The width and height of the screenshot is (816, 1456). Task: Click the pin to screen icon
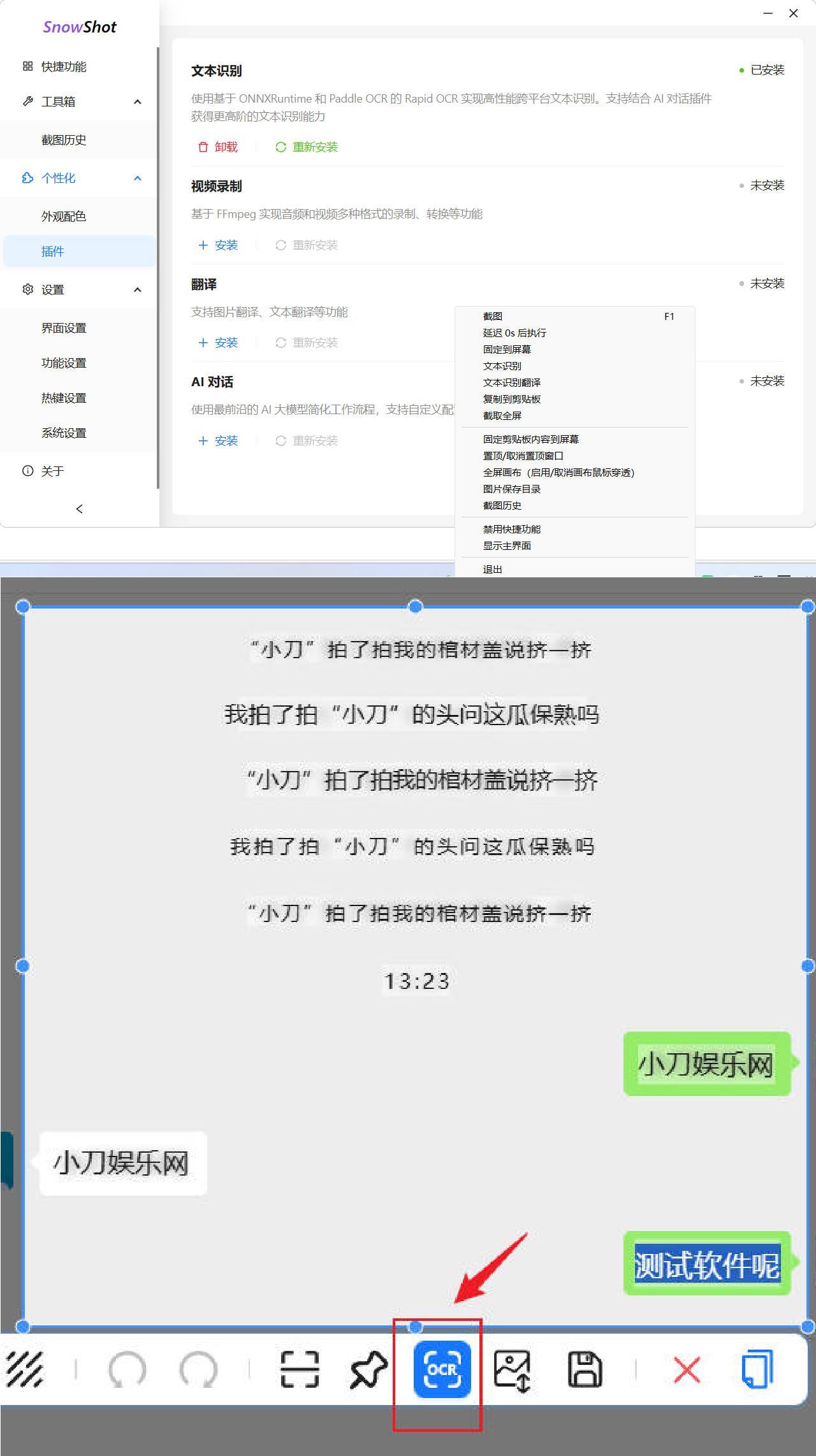click(368, 1369)
